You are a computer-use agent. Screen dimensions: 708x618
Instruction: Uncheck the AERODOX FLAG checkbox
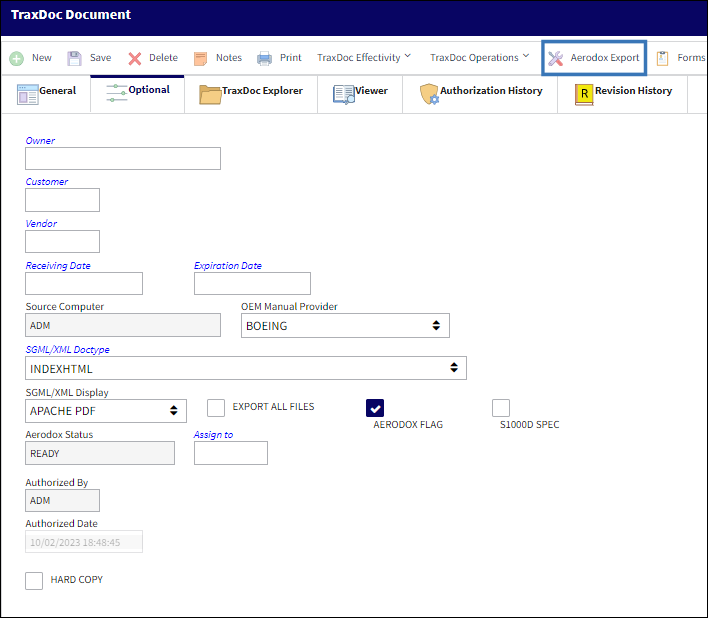coord(375,408)
